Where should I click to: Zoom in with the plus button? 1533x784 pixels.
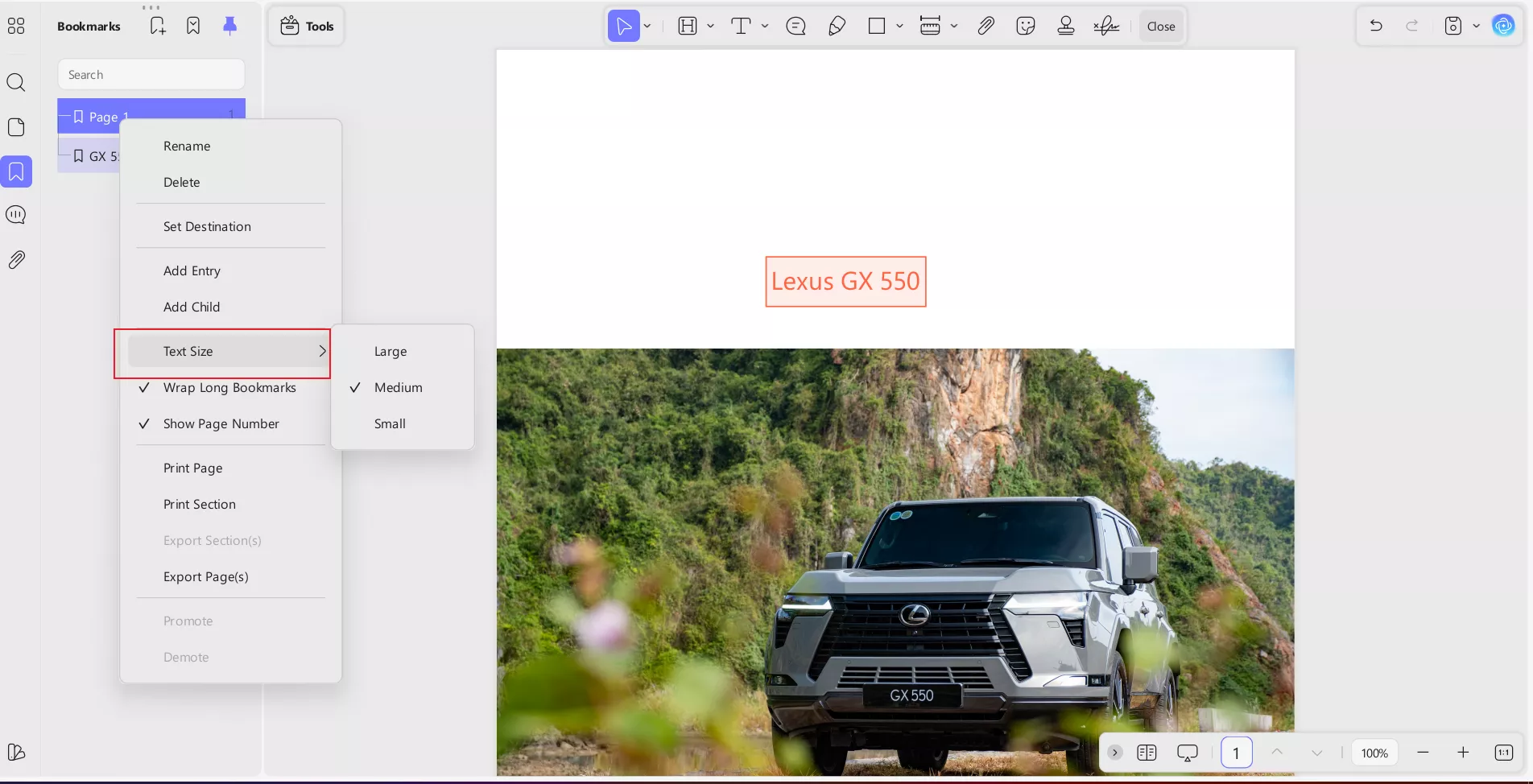click(1463, 753)
